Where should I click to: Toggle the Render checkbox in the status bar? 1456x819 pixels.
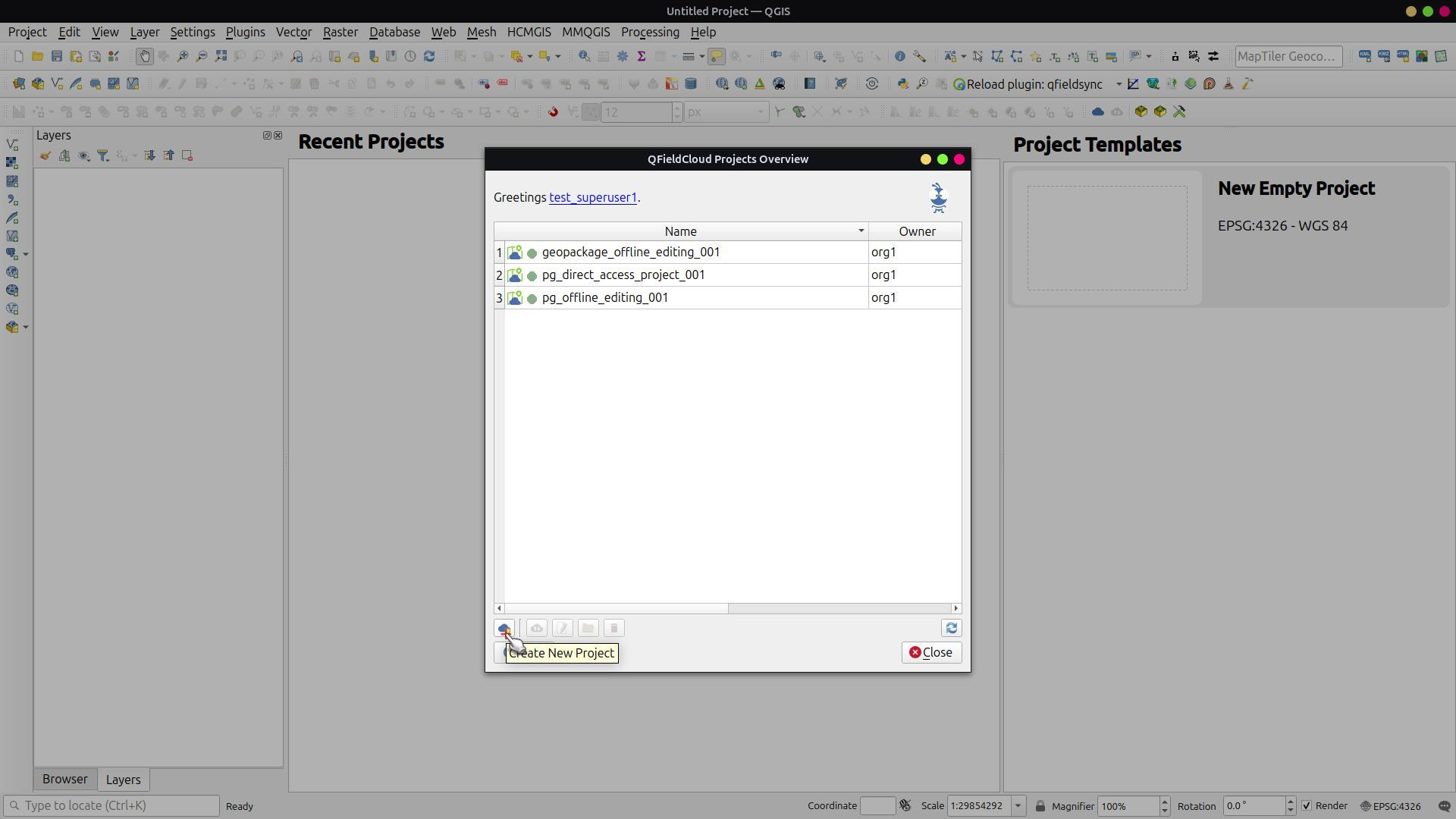pos(1306,805)
